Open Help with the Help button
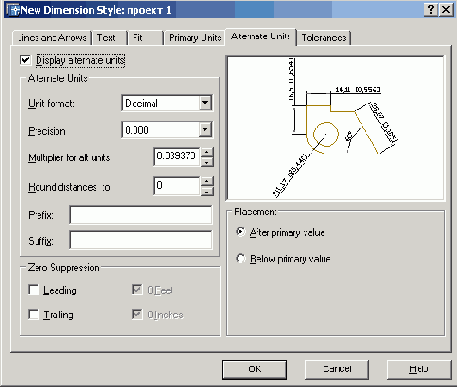457x387 pixels. [419, 369]
